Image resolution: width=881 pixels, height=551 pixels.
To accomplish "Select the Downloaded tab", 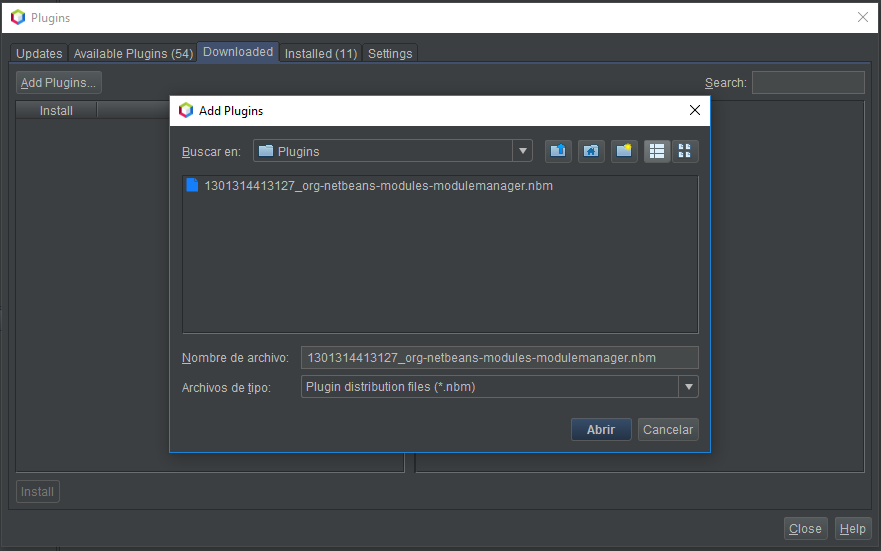I will click(238, 52).
